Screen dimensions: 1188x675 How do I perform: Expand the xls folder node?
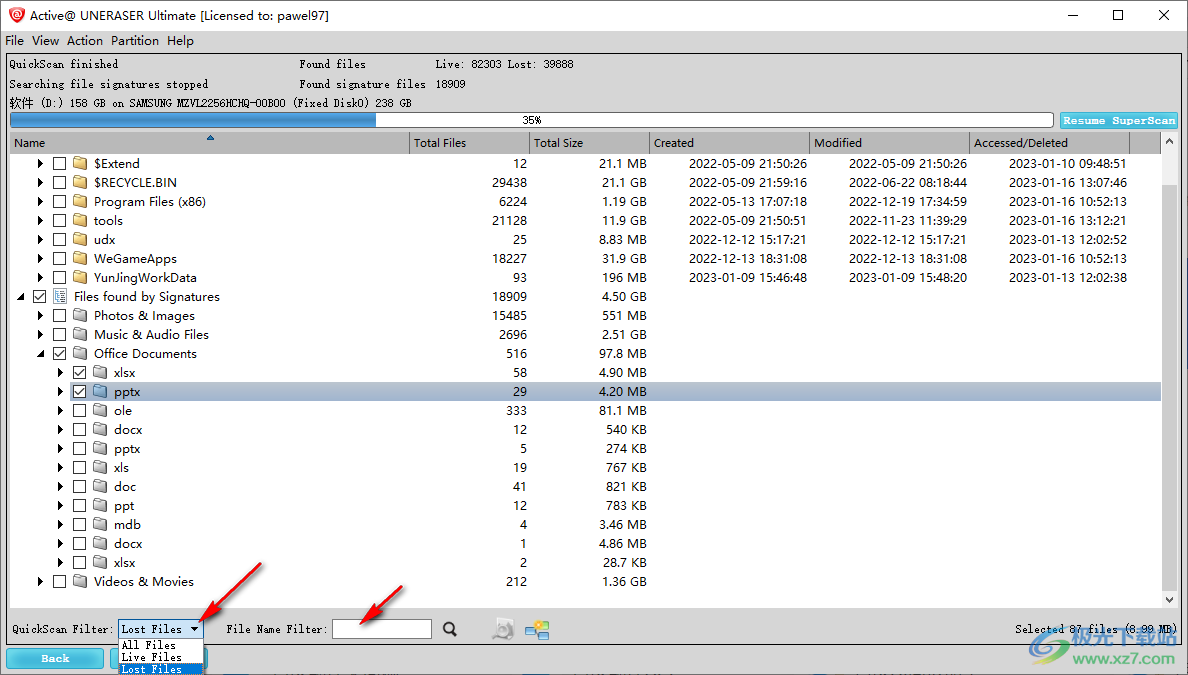61,467
